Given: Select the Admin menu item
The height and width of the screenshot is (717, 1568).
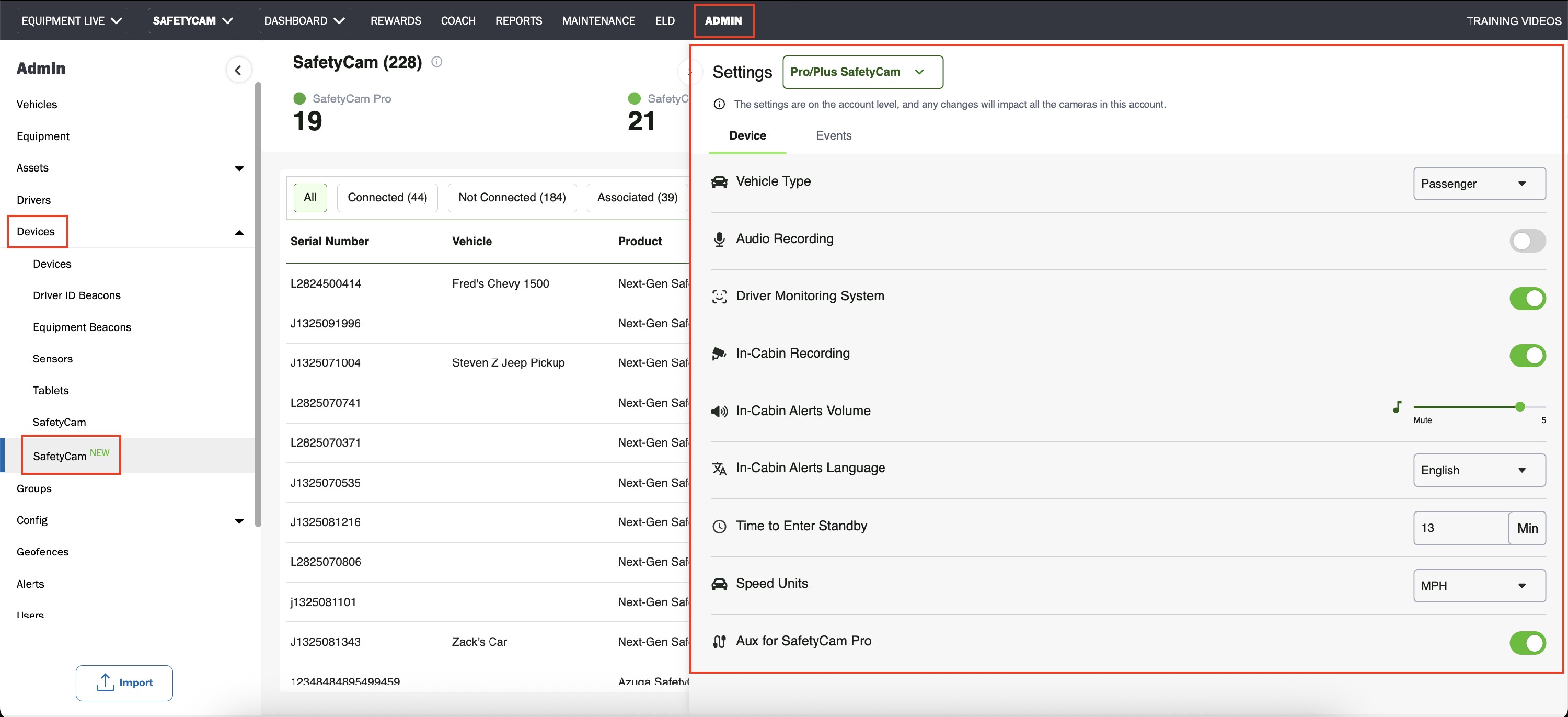Looking at the screenshot, I should coord(723,21).
